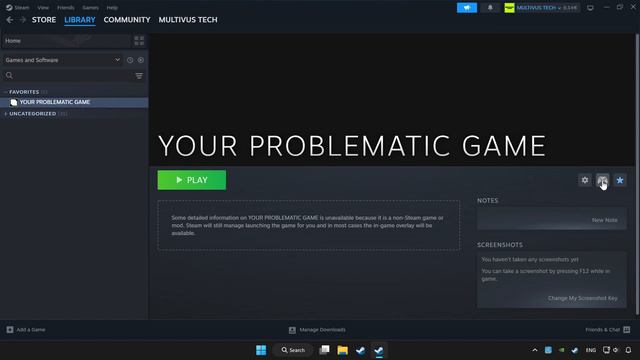The height and width of the screenshot is (360, 640).
Task: Click the Big Picture mode monitor icon
Action: (590, 8)
